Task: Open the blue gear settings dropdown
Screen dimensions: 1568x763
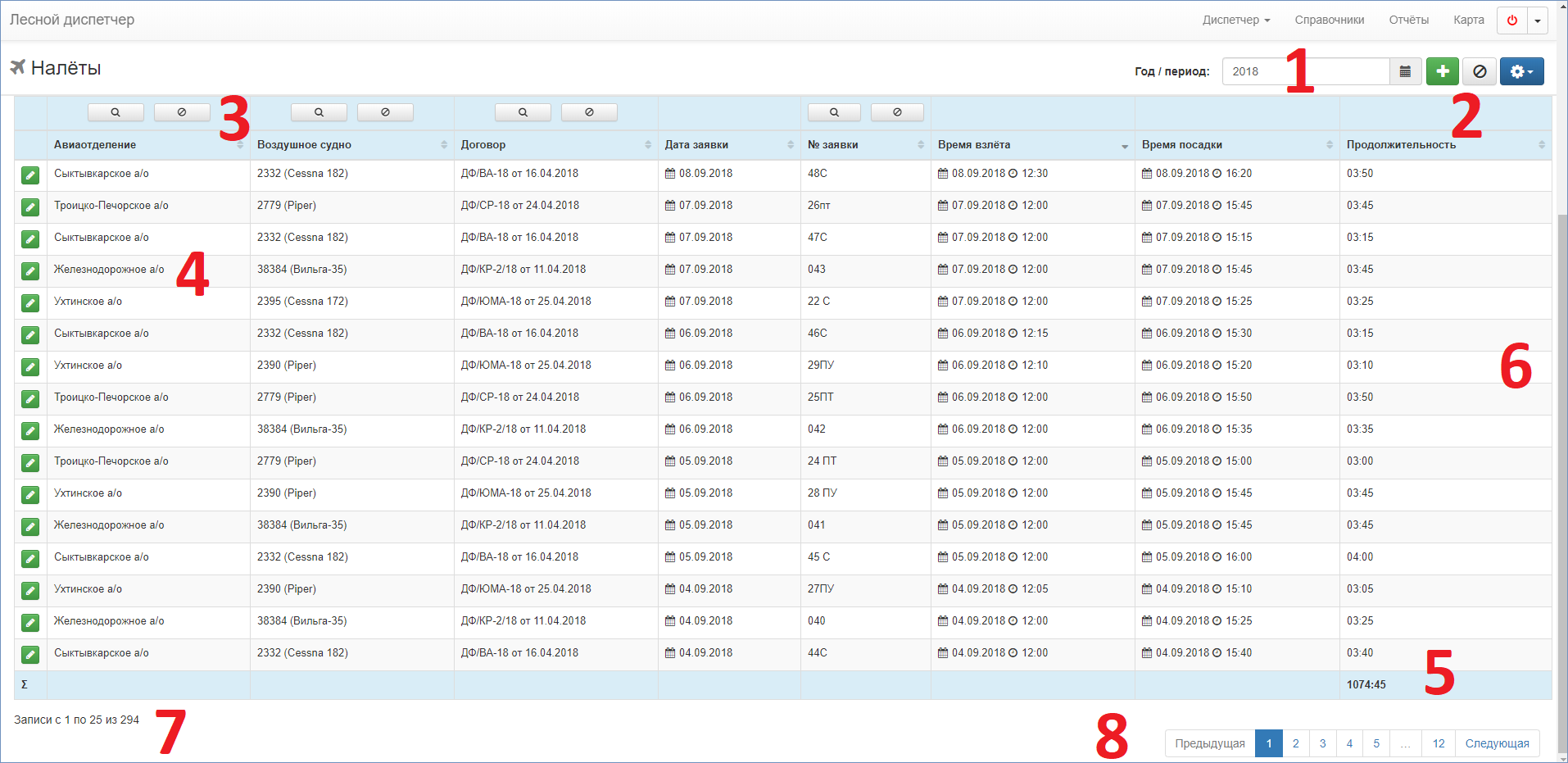Action: click(x=1522, y=71)
